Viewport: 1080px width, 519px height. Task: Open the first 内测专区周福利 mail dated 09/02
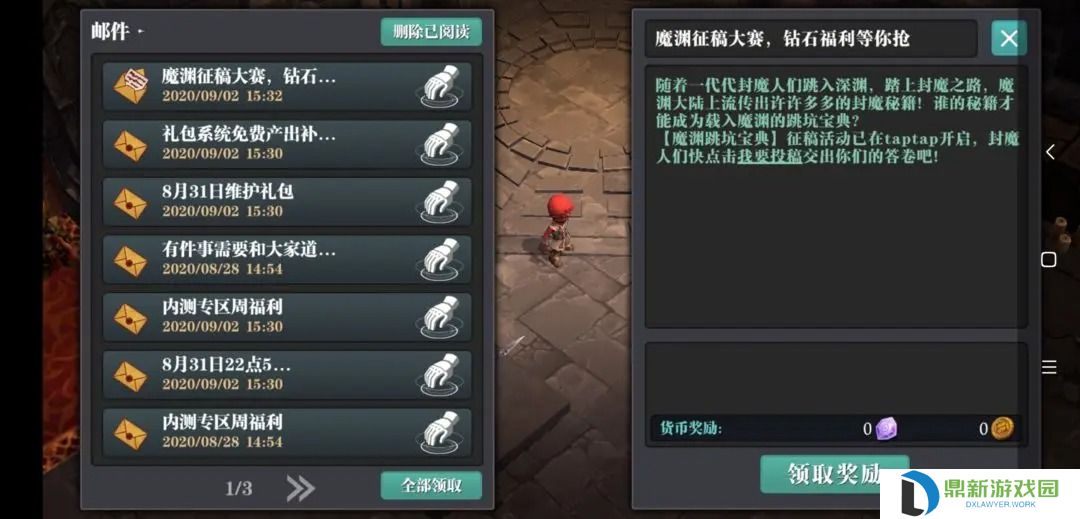(287, 317)
